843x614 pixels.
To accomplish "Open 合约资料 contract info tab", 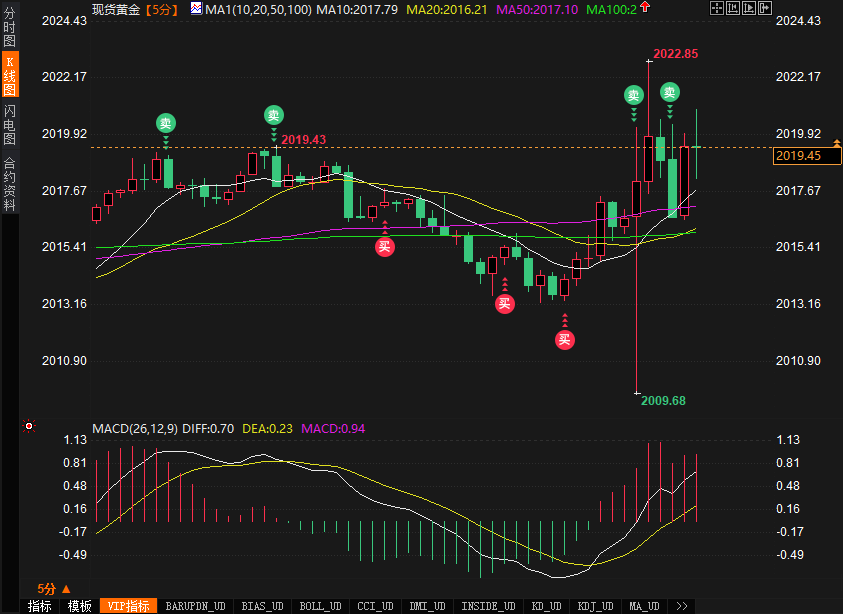I will tap(9, 184).
